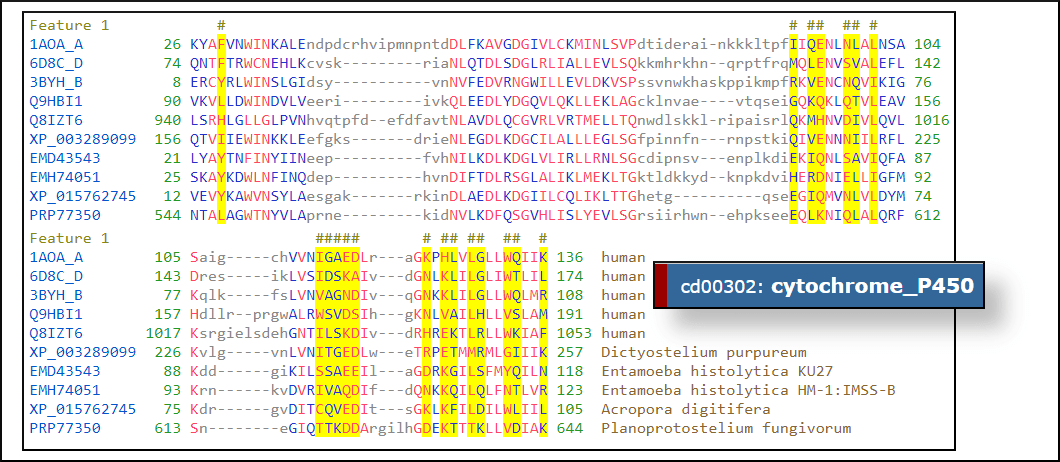The height and width of the screenshot is (462, 1060).
Task: Open the XP_015762745 accession on the row starting 12
Action: click(83, 197)
